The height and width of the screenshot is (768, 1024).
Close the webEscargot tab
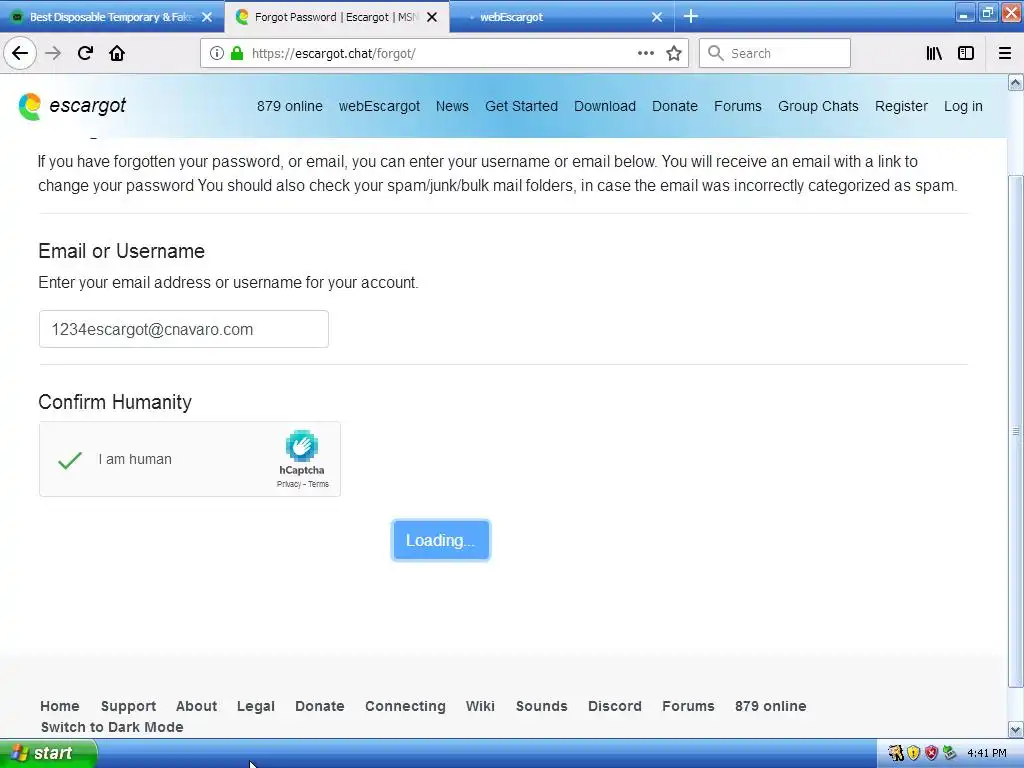[657, 17]
